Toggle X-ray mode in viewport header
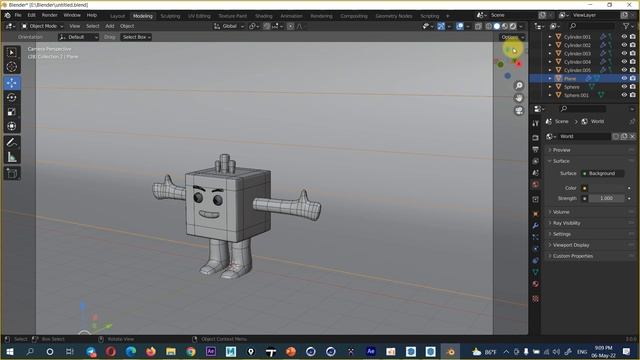 point(478,26)
